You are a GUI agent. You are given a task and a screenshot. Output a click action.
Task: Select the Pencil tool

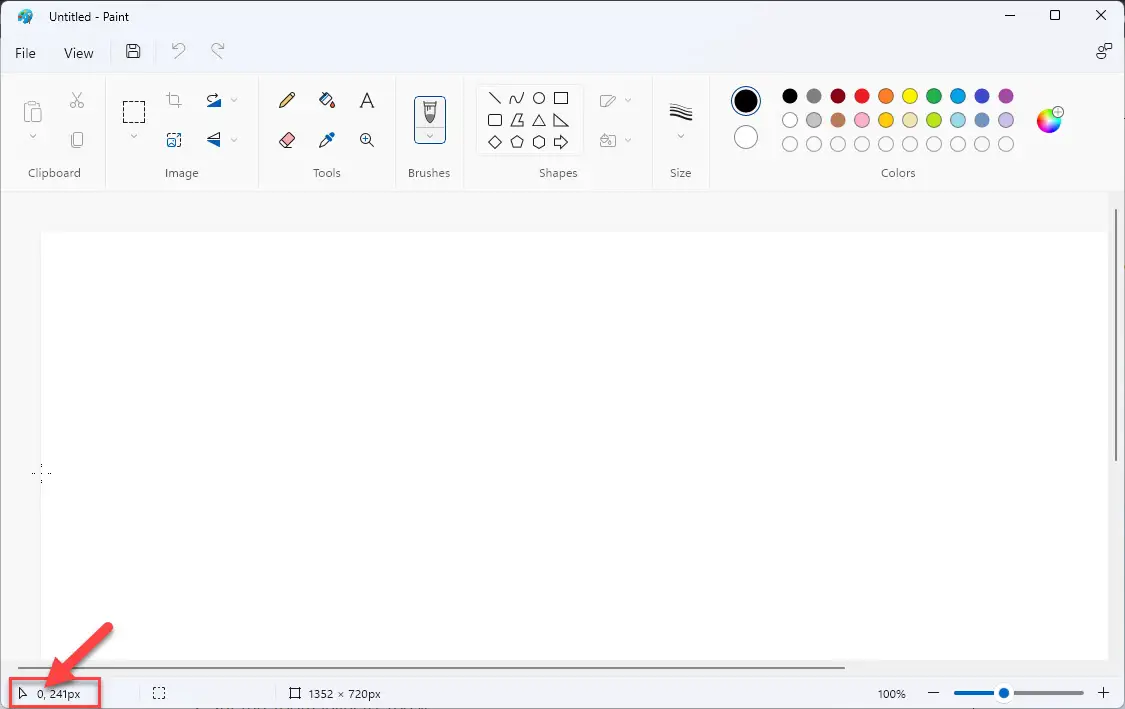[x=287, y=100]
